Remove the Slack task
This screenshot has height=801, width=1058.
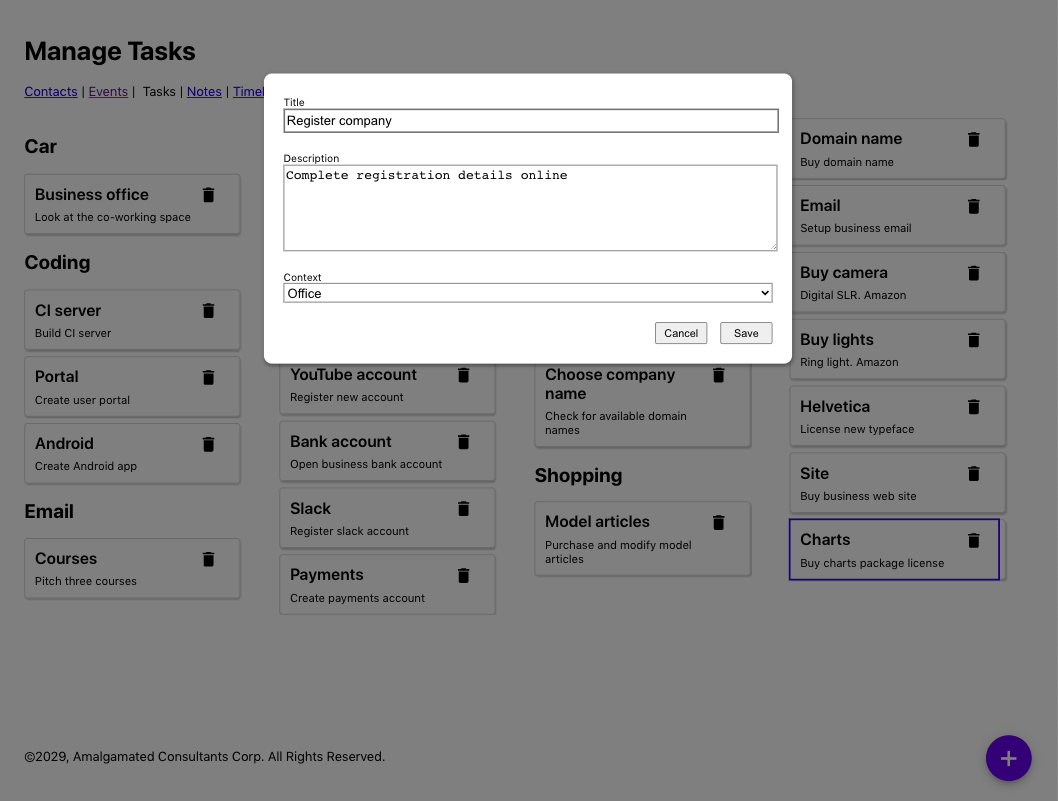click(464, 509)
